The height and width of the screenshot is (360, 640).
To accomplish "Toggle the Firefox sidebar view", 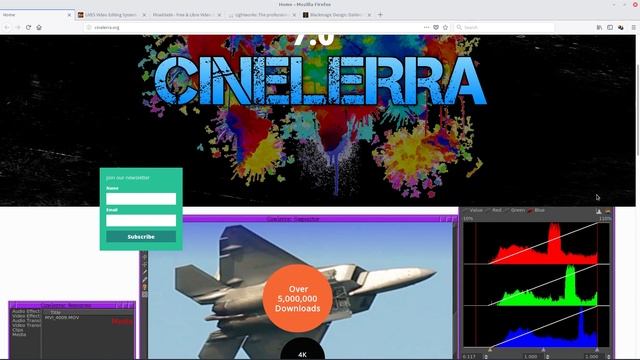I will click(610, 27).
